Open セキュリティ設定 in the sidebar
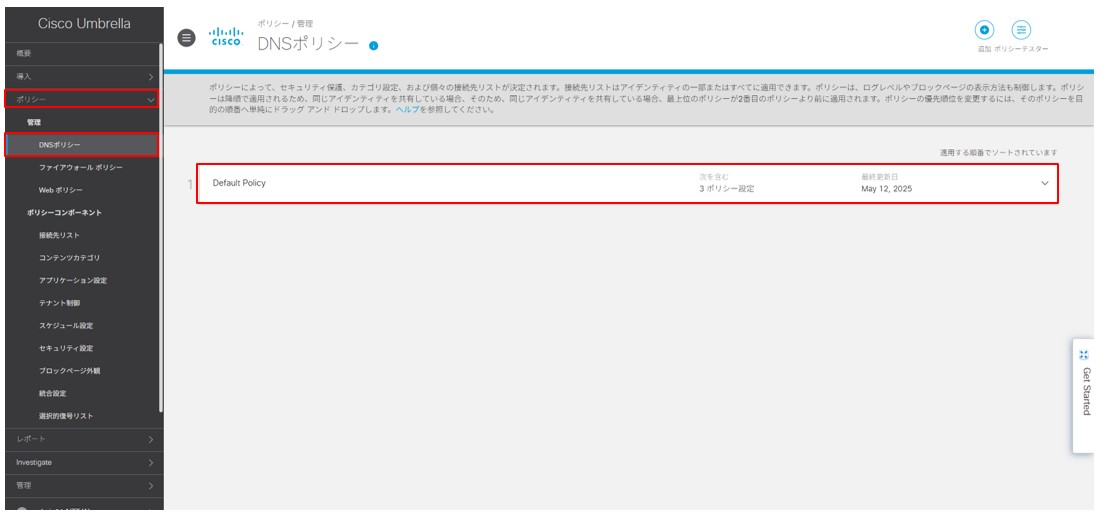Screen dimensions: 1102x517 [x=66, y=348]
